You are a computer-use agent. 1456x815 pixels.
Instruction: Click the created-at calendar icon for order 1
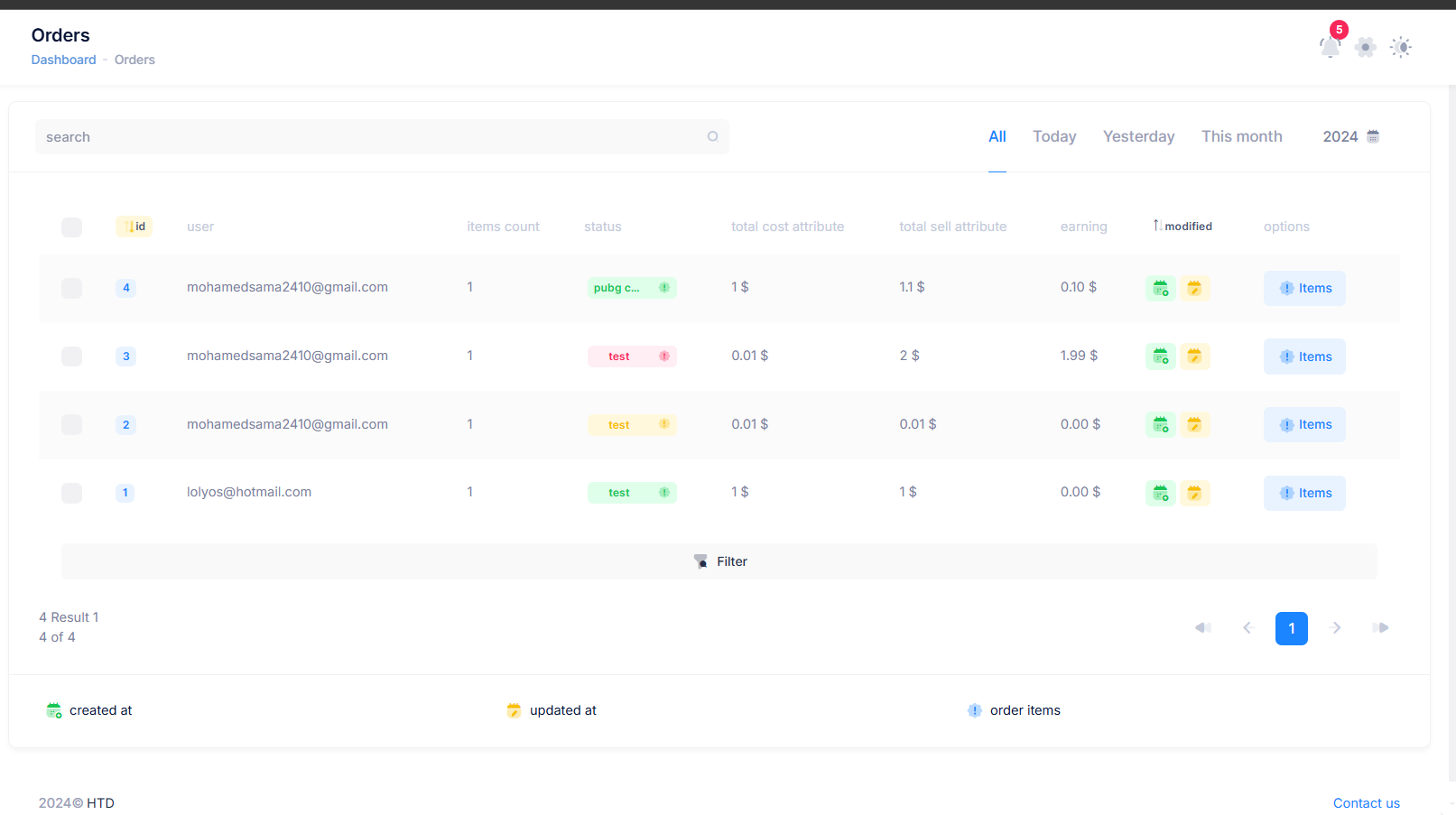[1161, 493]
